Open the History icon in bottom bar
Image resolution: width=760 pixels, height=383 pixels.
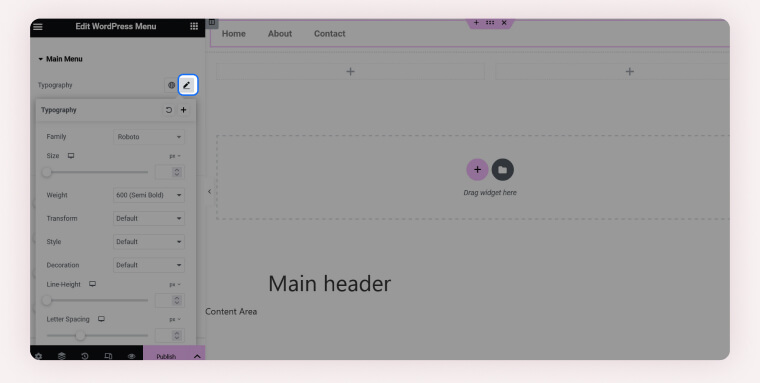[x=85, y=356]
